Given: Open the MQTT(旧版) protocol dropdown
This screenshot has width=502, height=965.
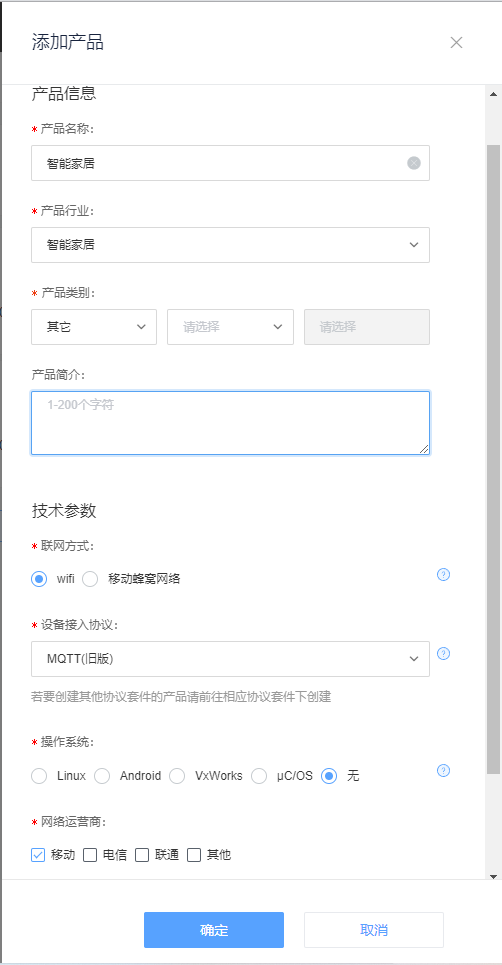Looking at the screenshot, I should [x=230, y=659].
